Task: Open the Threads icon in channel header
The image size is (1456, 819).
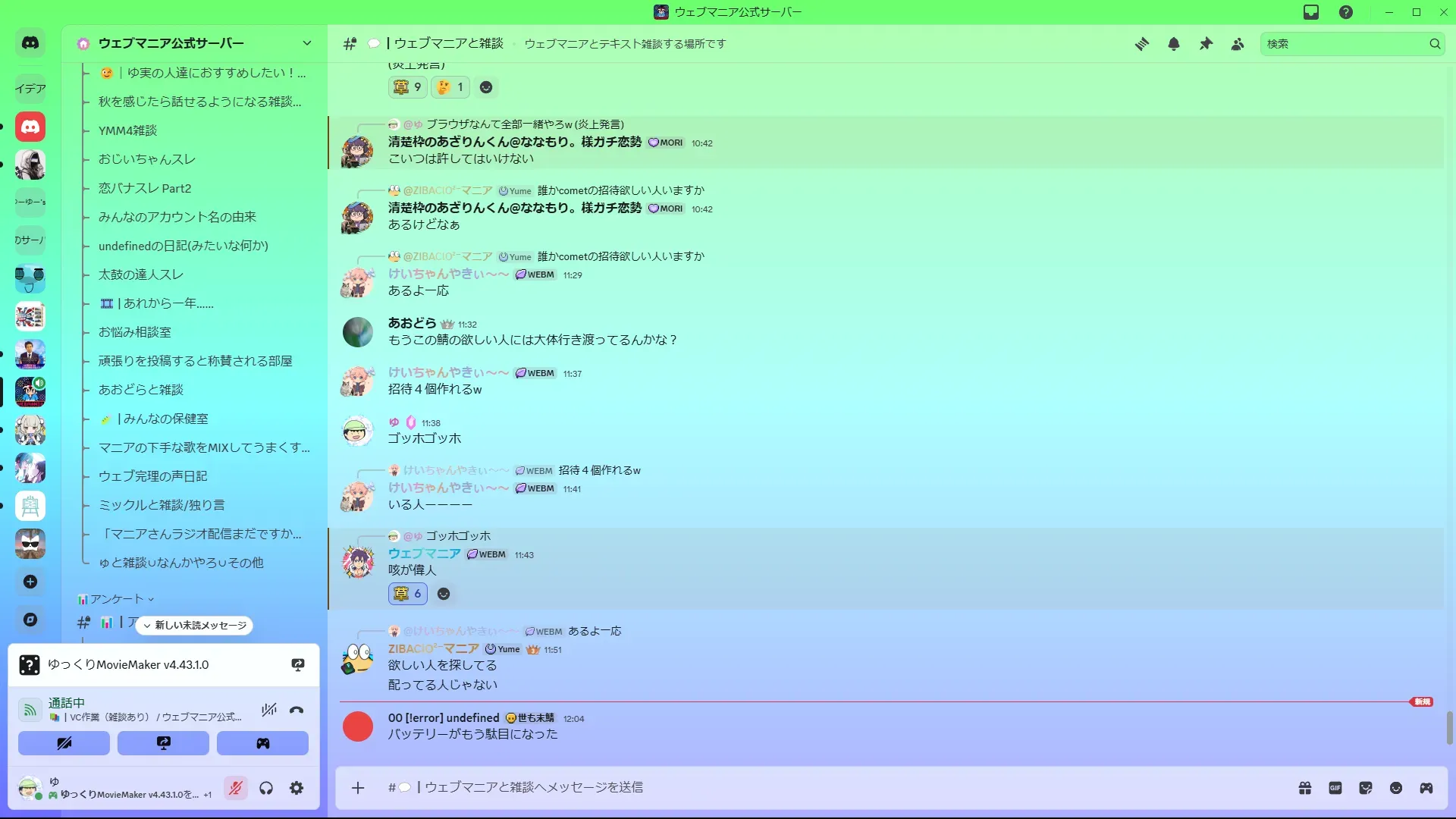Action: pos(1141,44)
